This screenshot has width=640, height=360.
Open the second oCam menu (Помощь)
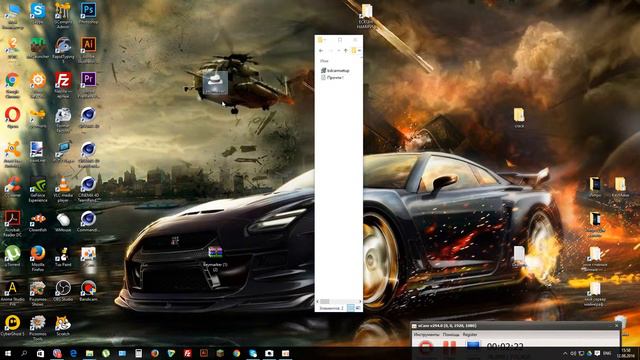[451, 334]
